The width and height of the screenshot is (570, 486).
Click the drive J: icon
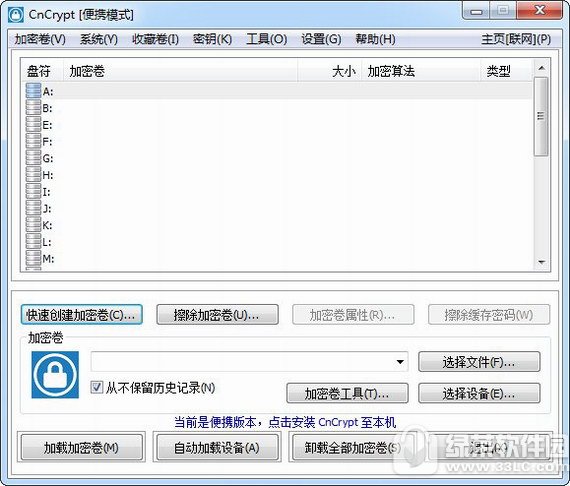[x=33, y=208]
